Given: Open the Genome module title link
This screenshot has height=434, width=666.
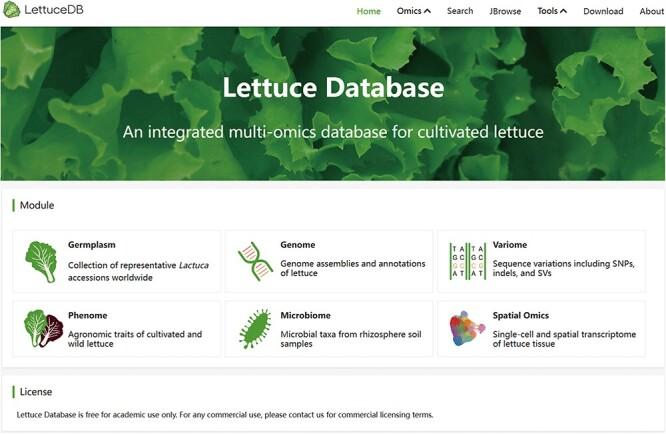Looking at the screenshot, I should tap(298, 244).
